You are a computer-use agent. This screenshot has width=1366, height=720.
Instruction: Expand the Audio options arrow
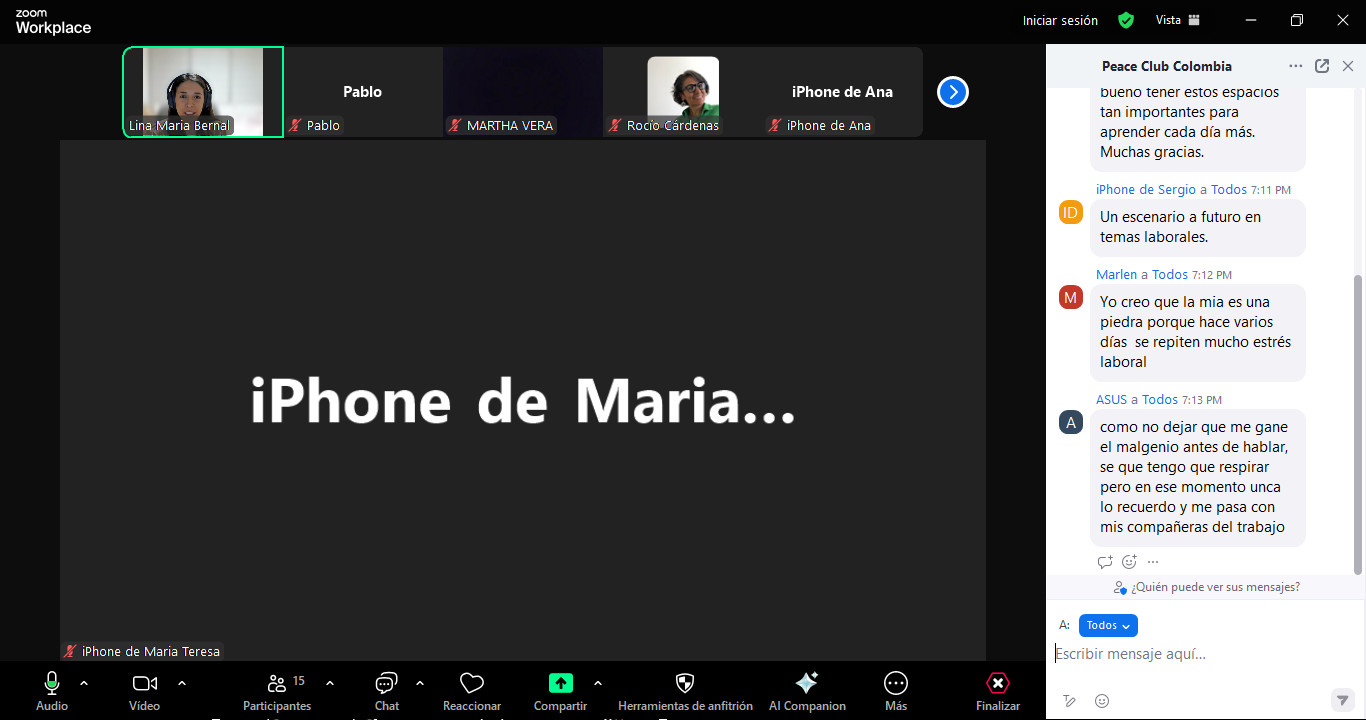(84, 683)
